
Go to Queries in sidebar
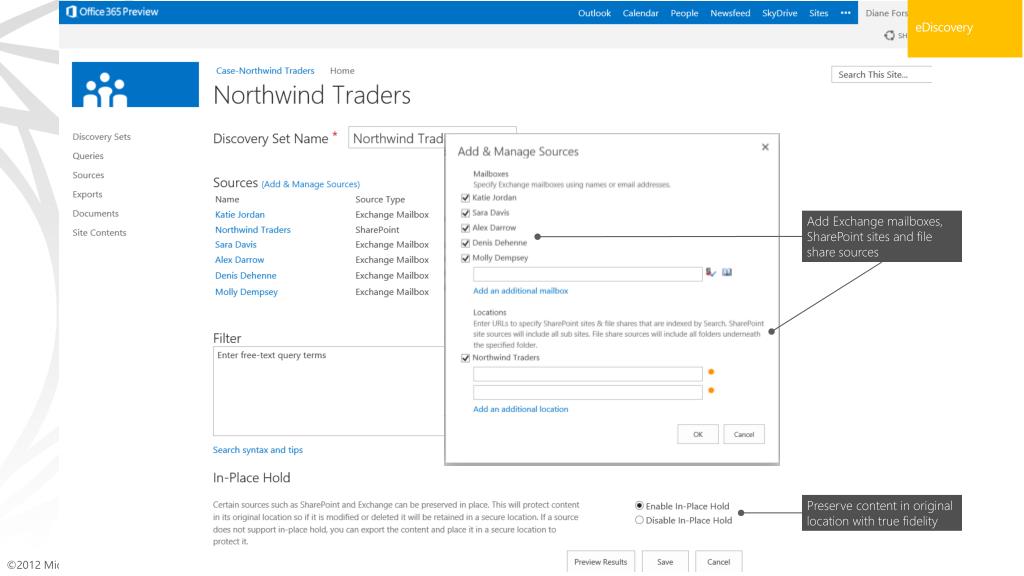(88, 155)
